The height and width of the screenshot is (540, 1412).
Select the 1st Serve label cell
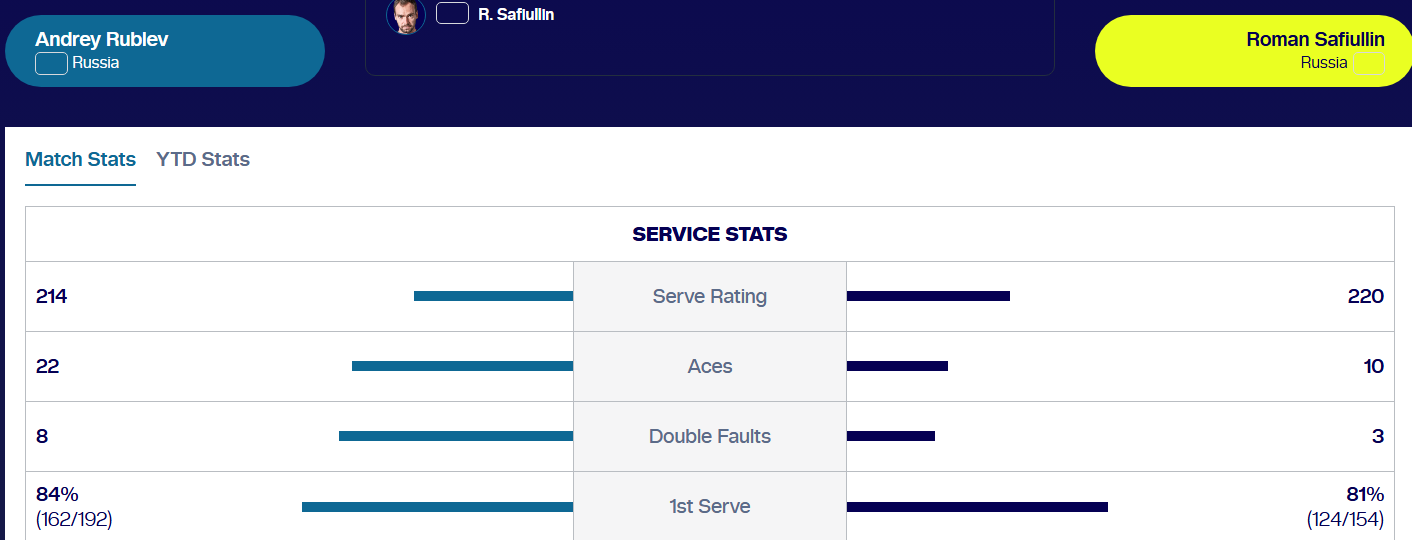(x=710, y=506)
